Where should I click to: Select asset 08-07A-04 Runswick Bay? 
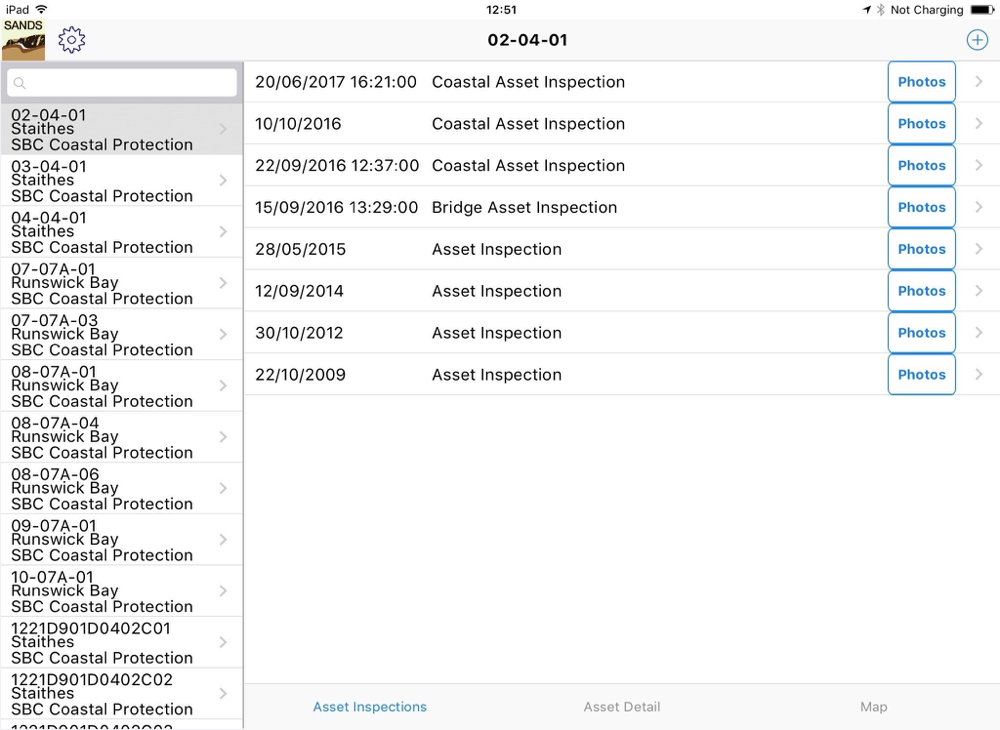click(122, 437)
